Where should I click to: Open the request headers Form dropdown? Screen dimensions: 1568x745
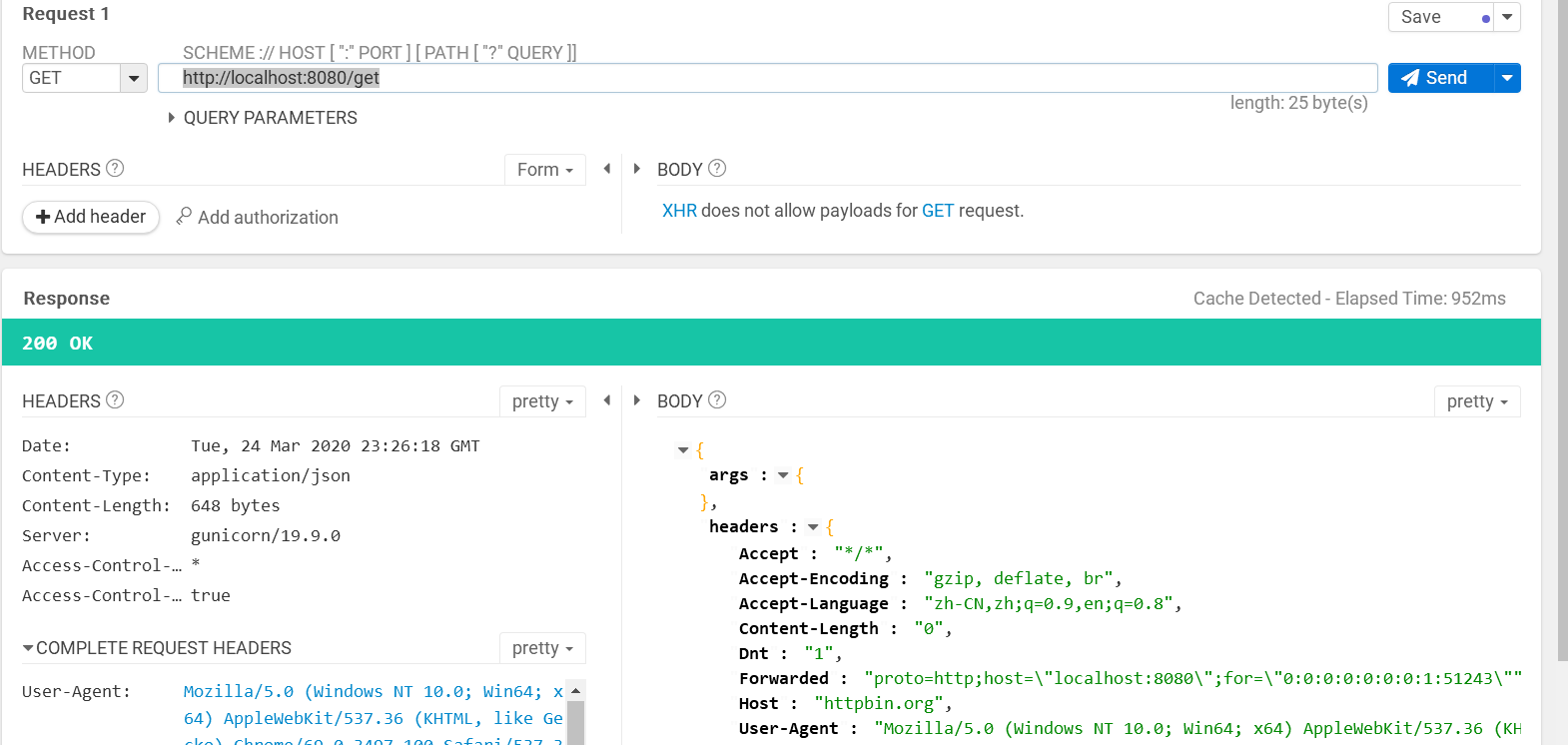(544, 170)
